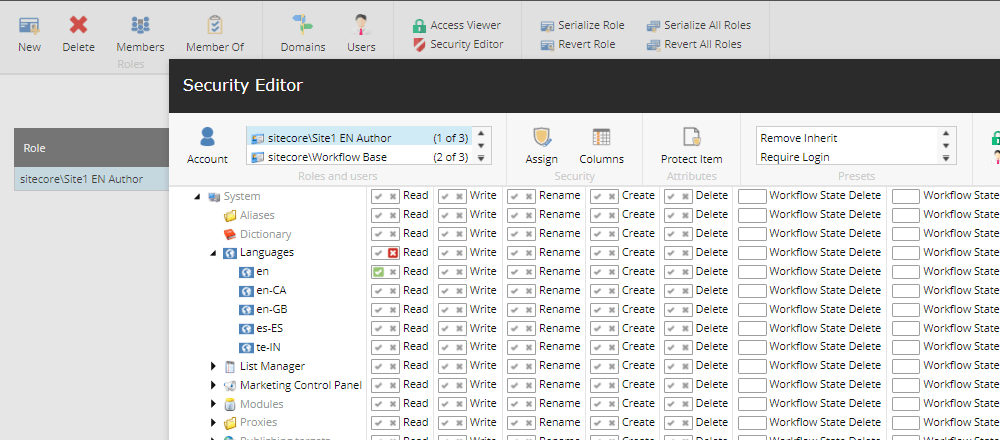Toggle Create deny for the Aliases row
1000x440 pixels.
(x=612, y=214)
